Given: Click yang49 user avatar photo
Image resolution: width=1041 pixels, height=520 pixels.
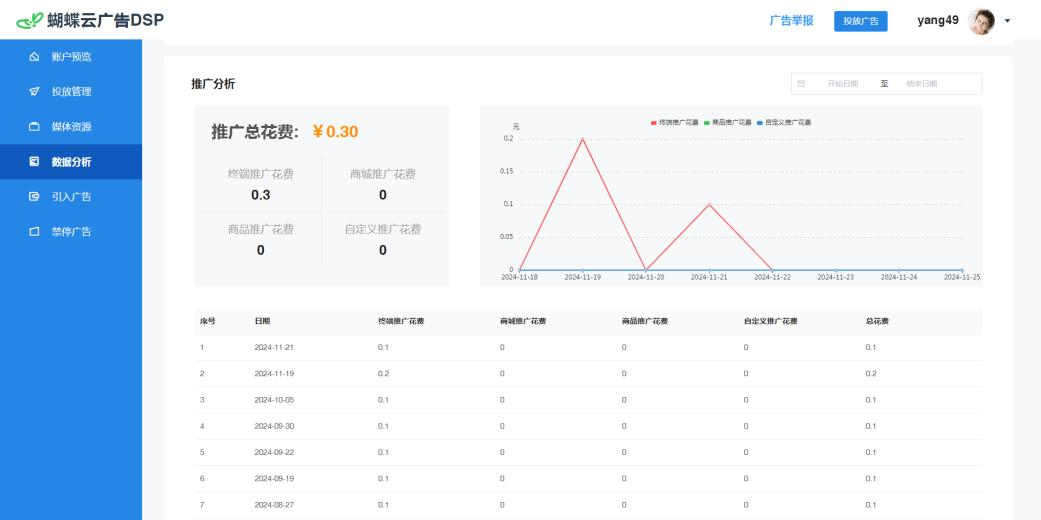Looking at the screenshot, I should 981,21.
